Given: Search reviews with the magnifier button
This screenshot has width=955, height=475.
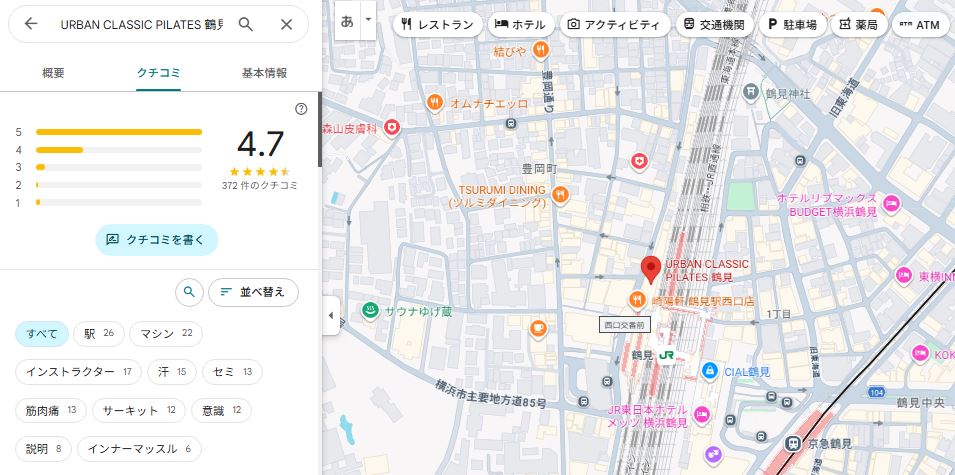Looking at the screenshot, I should click(188, 292).
